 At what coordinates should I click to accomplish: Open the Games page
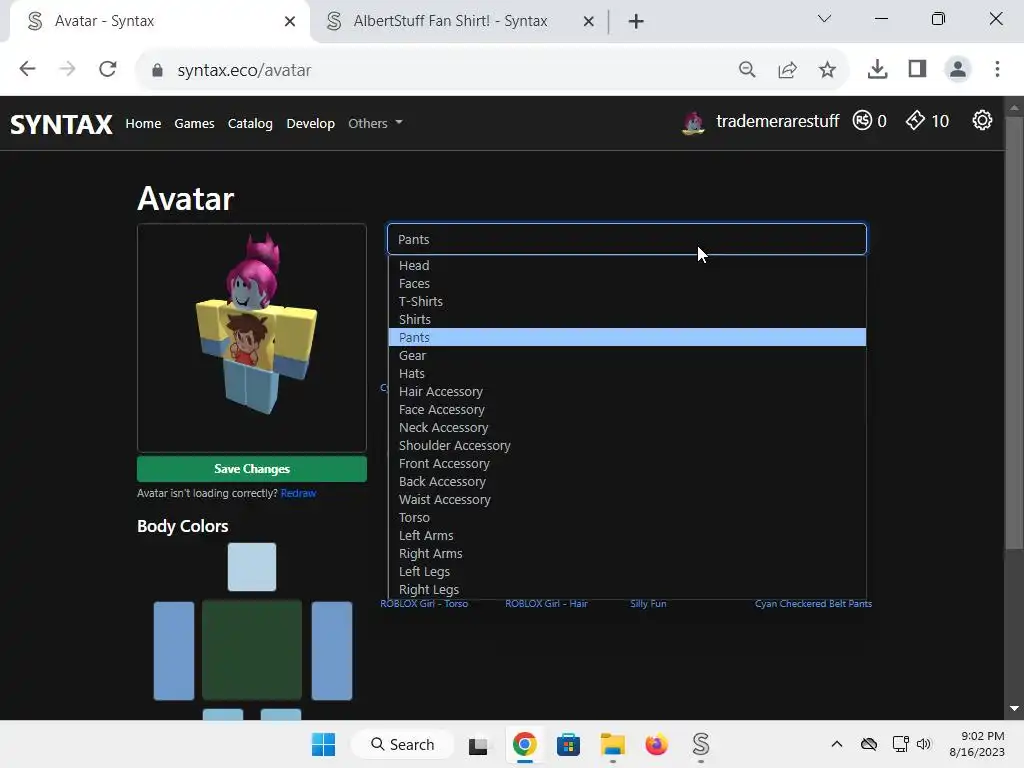[x=194, y=123]
